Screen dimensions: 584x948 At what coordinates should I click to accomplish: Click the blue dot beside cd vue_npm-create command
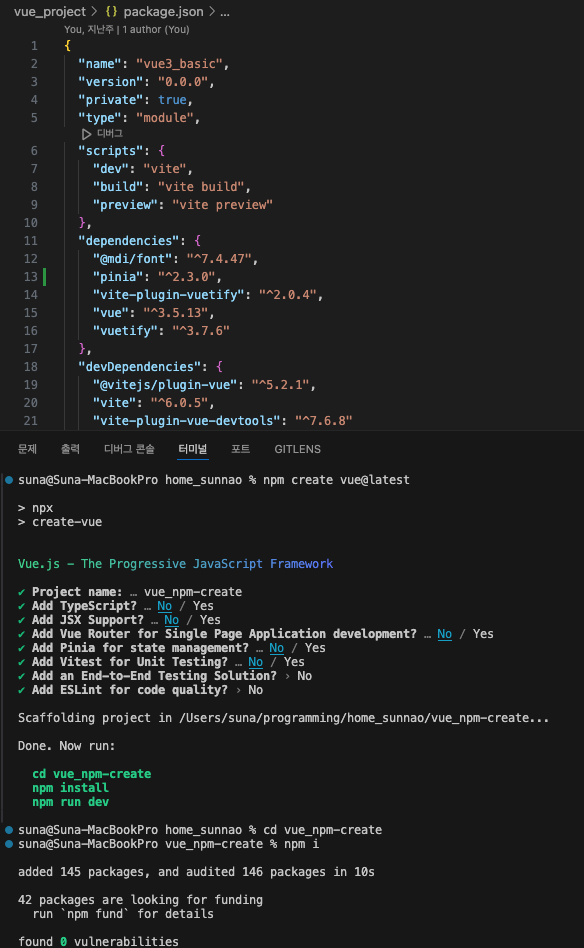tap(9, 830)
